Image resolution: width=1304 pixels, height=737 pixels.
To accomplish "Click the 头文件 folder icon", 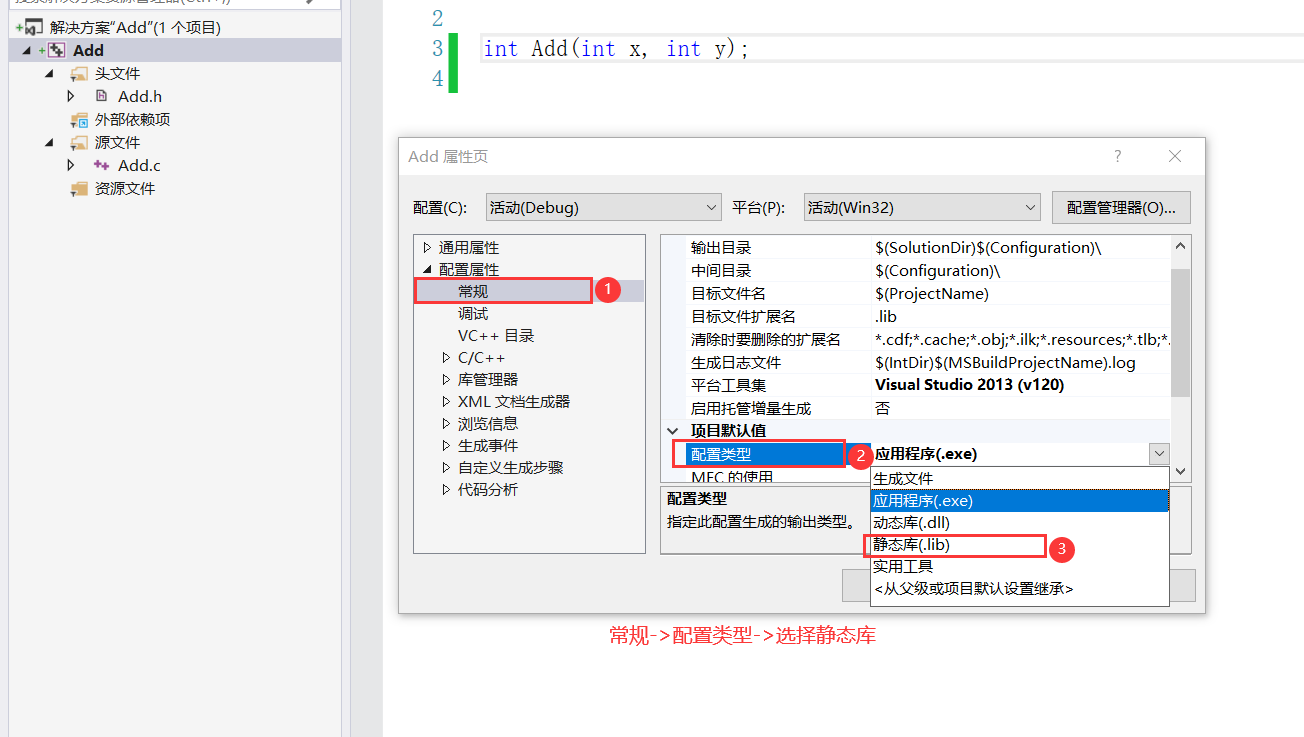I will [79, 74].
